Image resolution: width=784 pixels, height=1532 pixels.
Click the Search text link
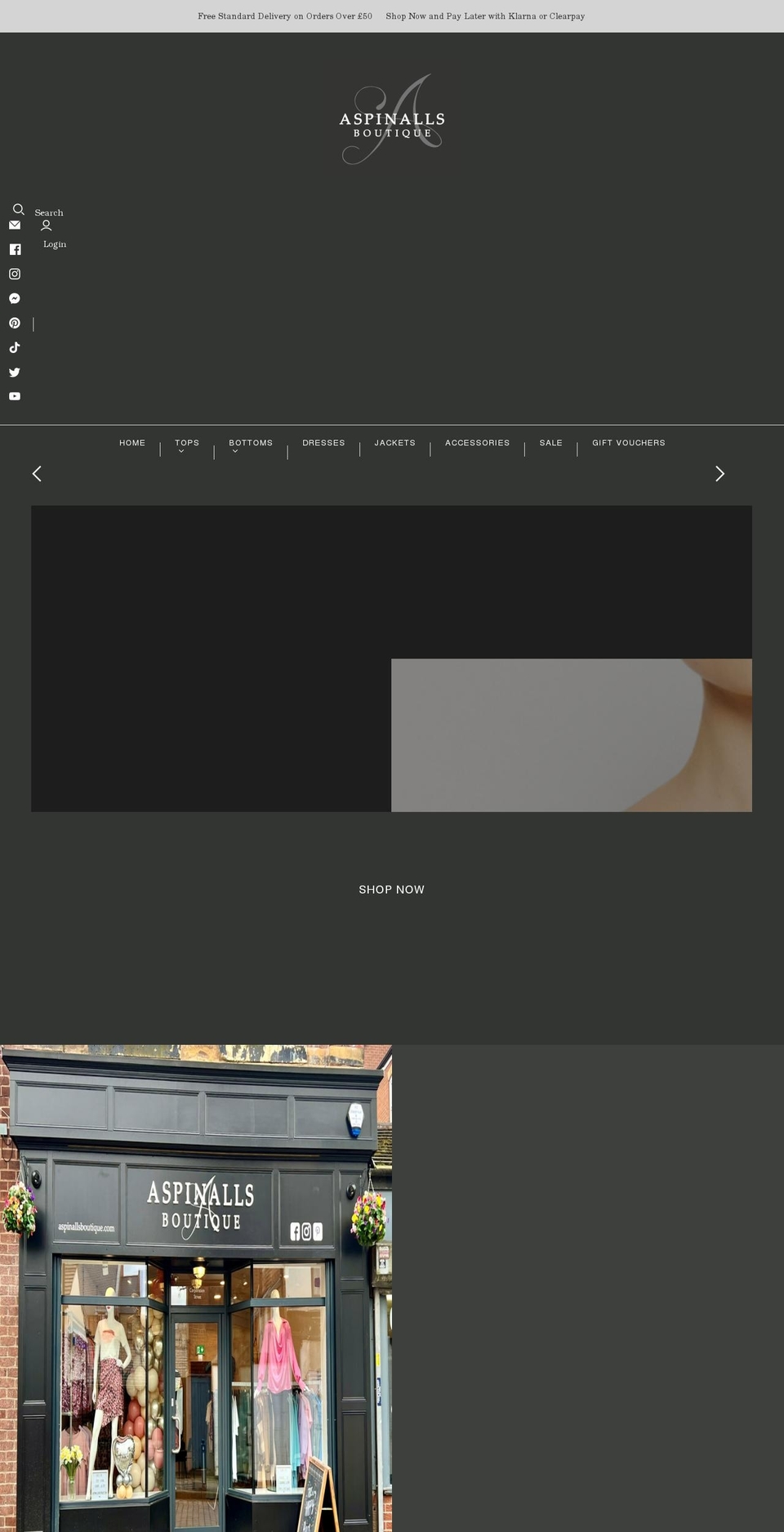49,212
